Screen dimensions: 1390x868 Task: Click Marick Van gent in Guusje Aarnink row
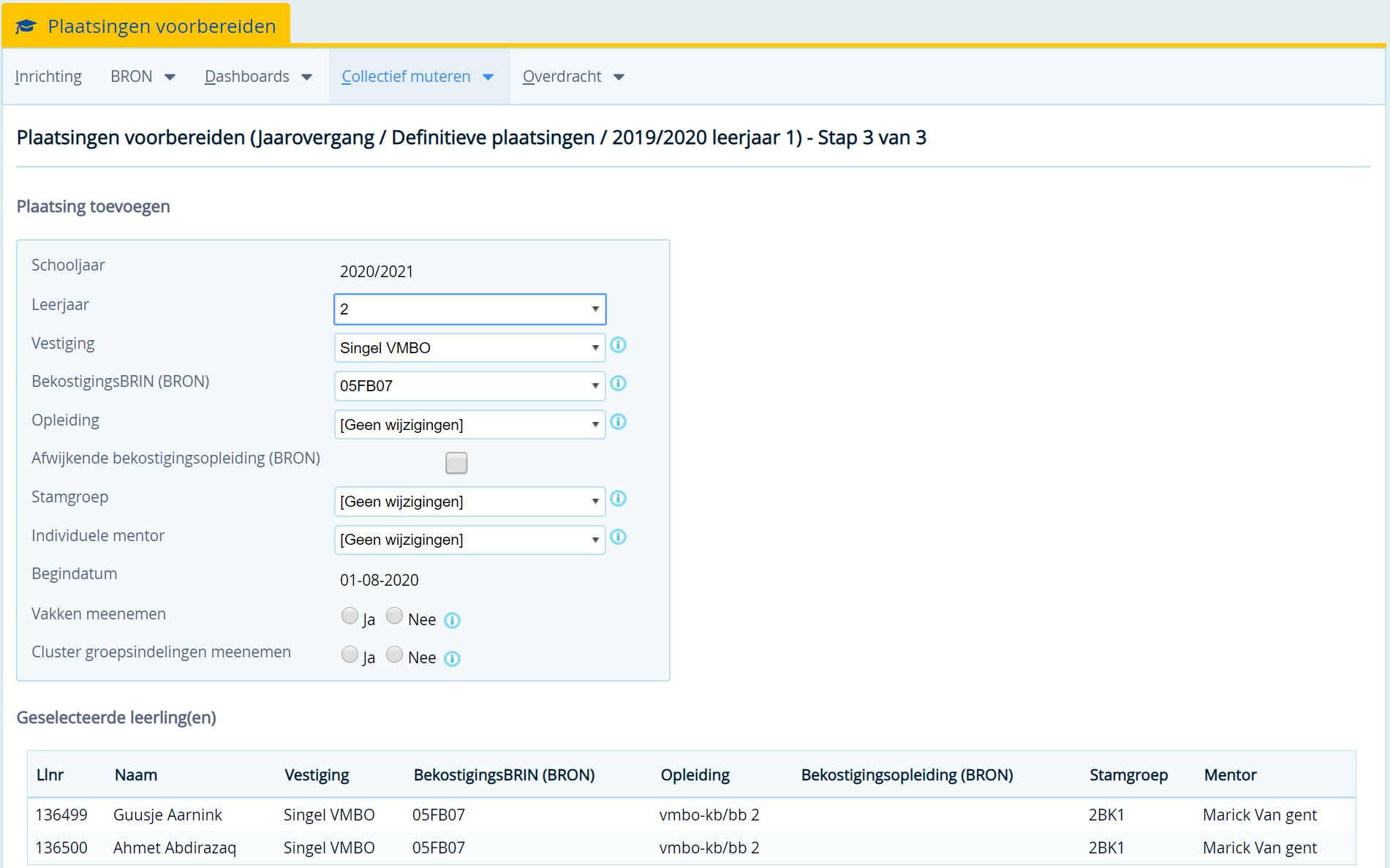(x=1260, y=815)
